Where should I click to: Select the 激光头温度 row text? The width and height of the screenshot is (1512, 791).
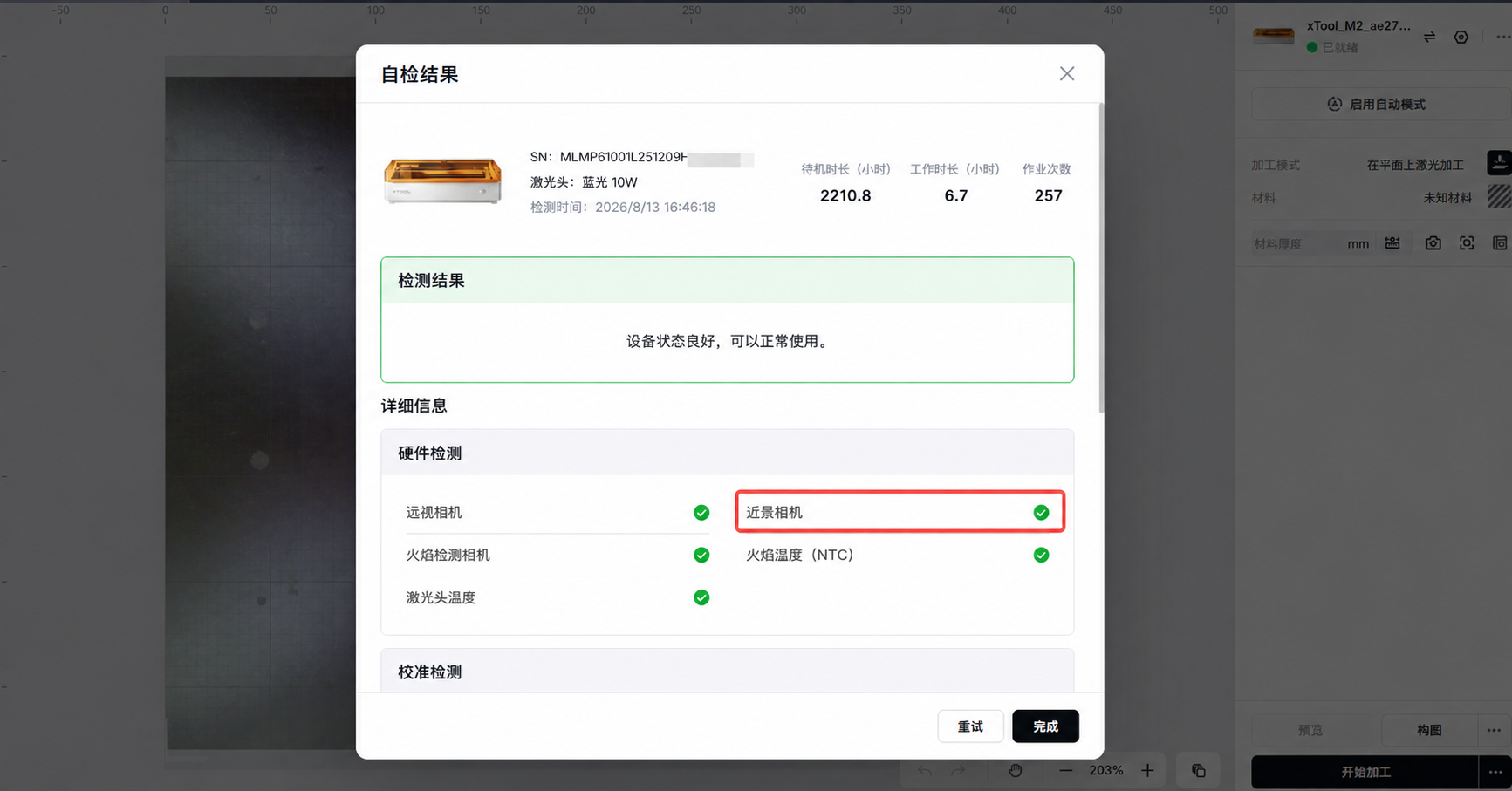(x=441, y=597)
